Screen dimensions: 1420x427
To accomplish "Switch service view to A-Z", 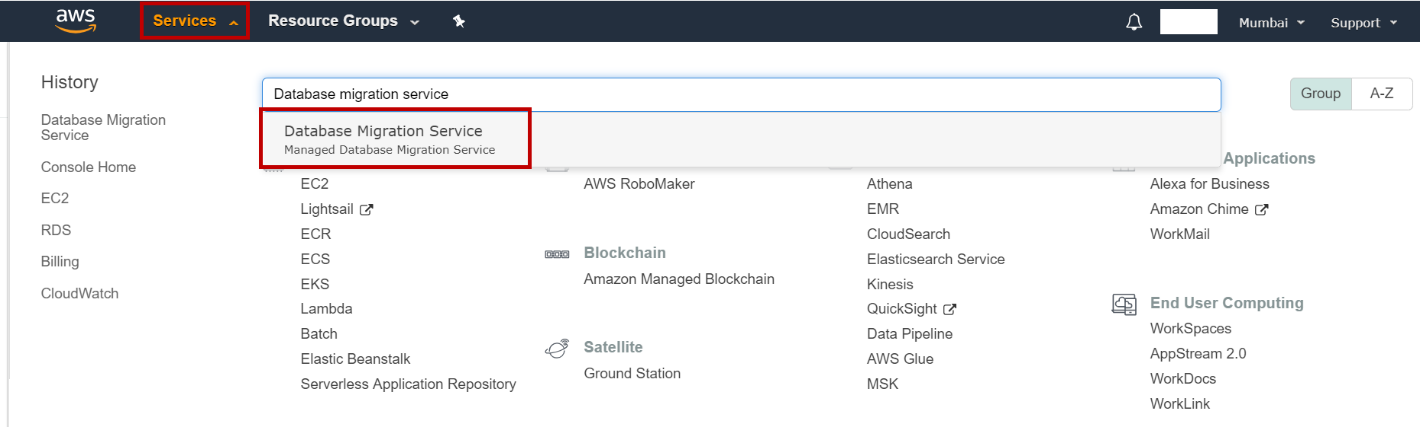I will 1381,93.
